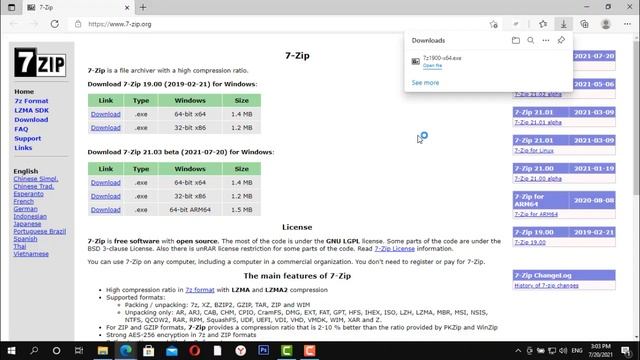Switch language to German
The width and height of the screenshot is (640, 360).
[25, 209]
